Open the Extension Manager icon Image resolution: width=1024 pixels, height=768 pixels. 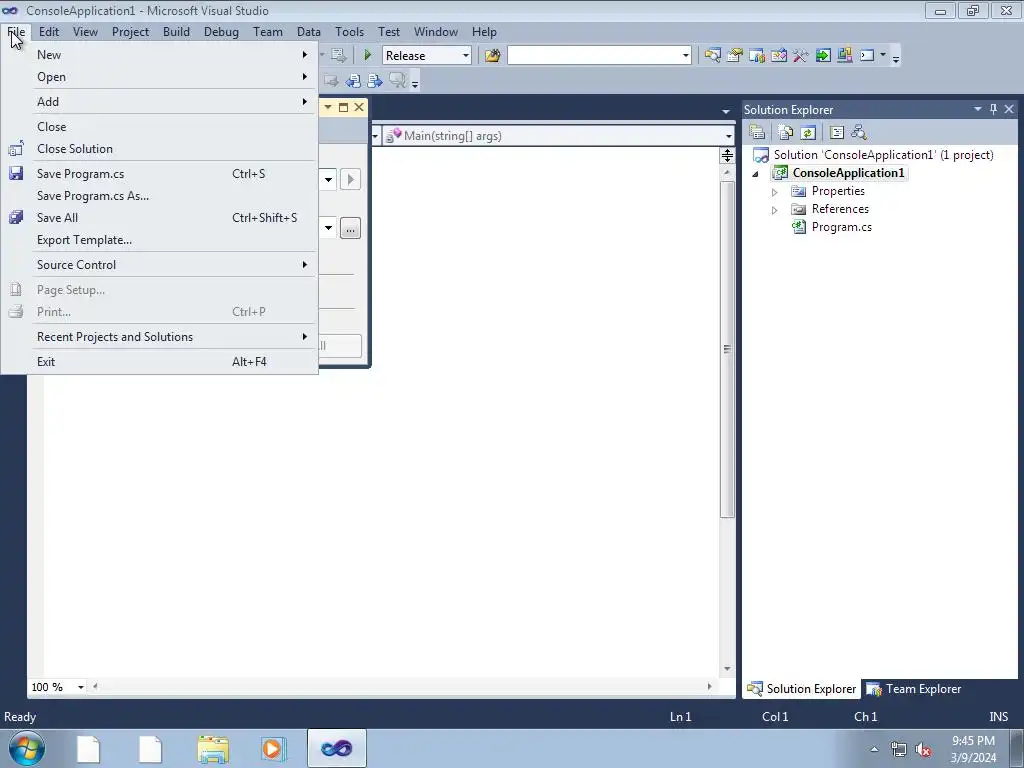[x=844, y=56]
